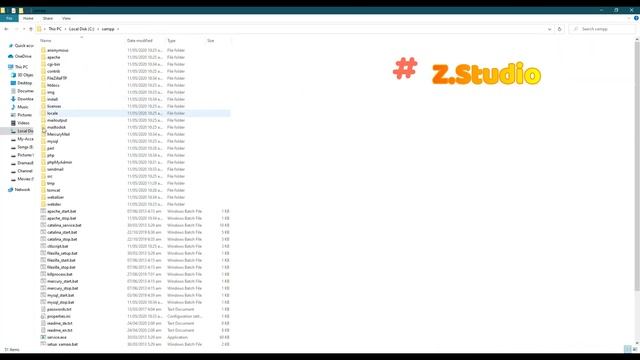Viewport: 640px width, 360px height.
Task: Click folder name 'locale'
Action: pos(52,113)
